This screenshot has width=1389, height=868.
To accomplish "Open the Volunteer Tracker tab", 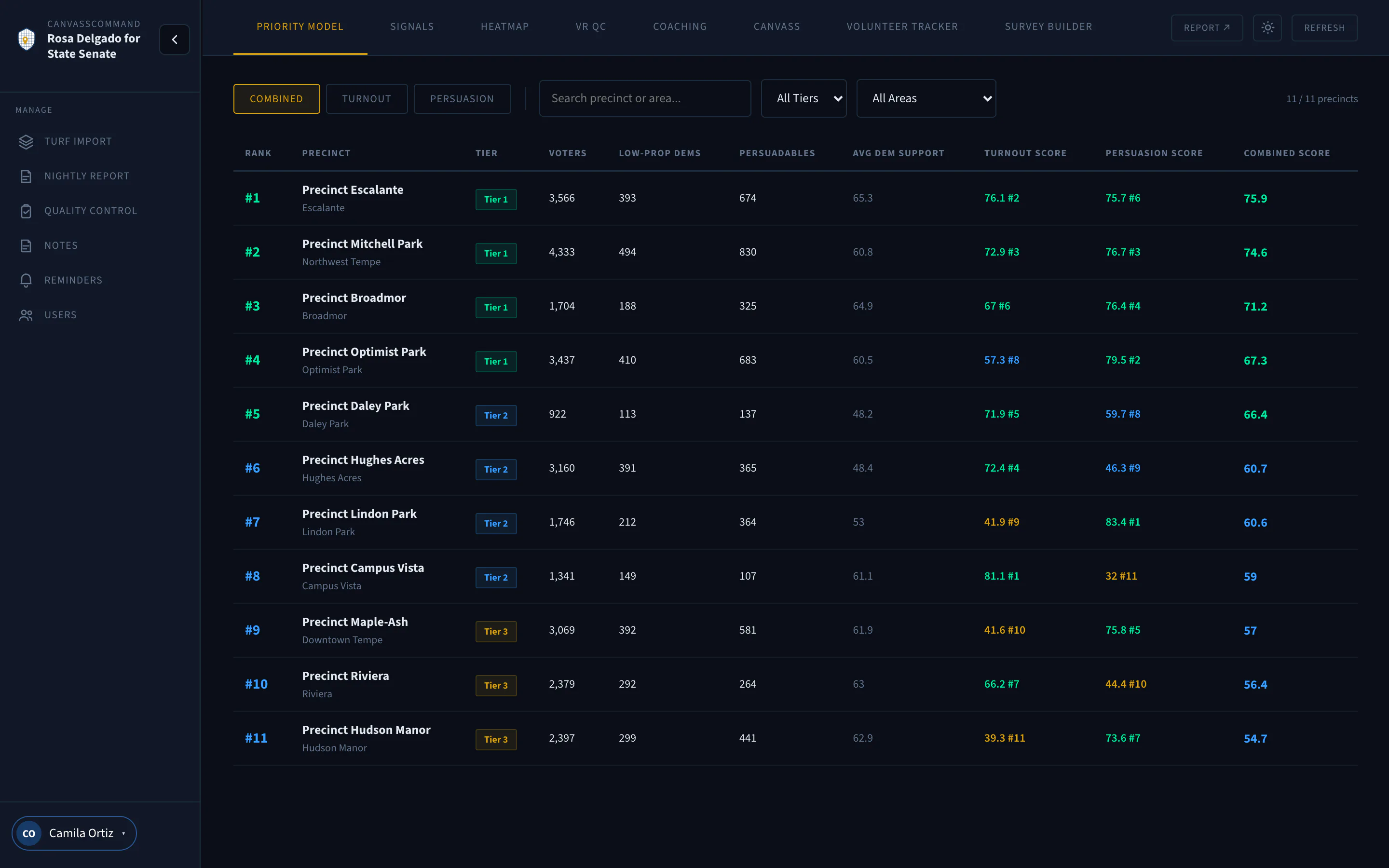I will coord(902,27).
